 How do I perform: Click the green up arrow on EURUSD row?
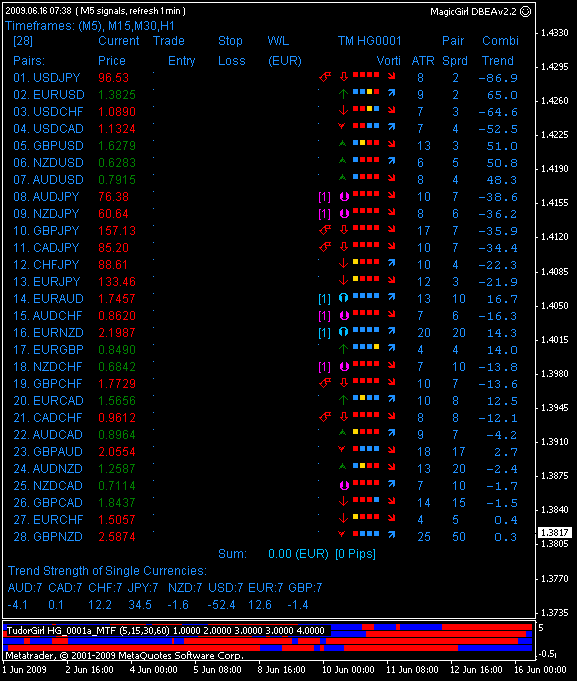[x=343, y=93]
